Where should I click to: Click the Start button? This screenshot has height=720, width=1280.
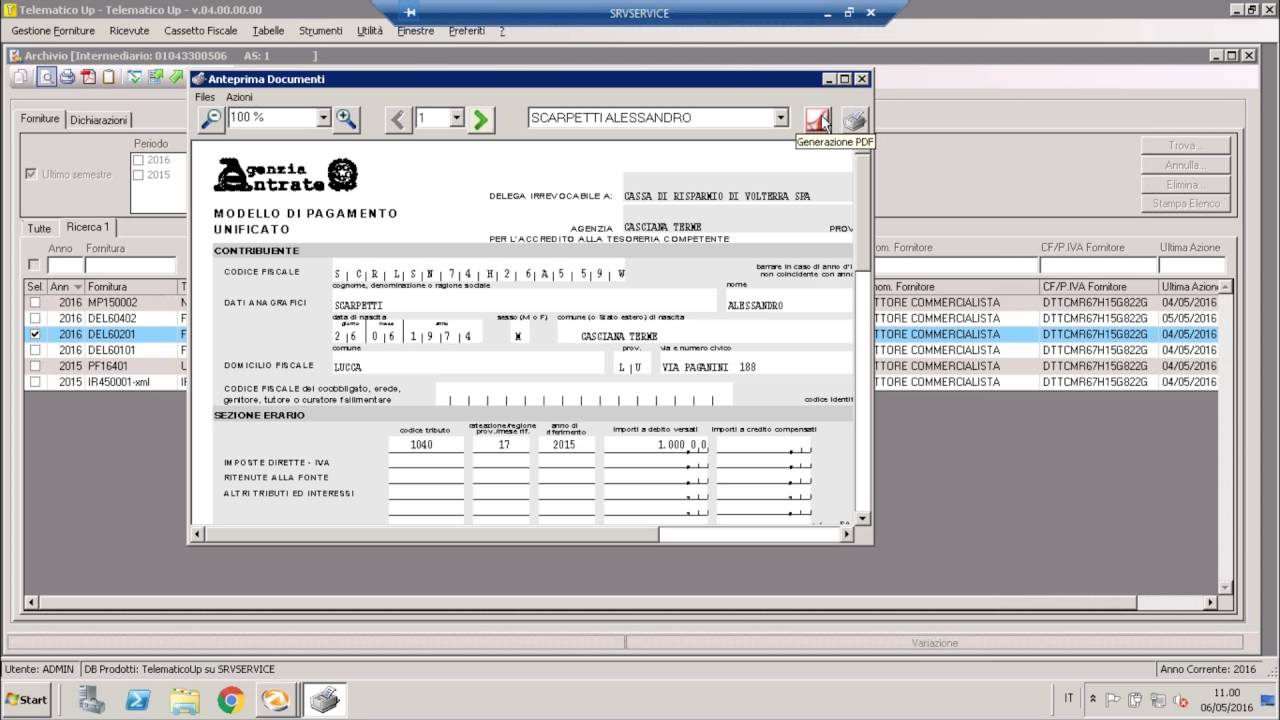(x=27, y=699)
